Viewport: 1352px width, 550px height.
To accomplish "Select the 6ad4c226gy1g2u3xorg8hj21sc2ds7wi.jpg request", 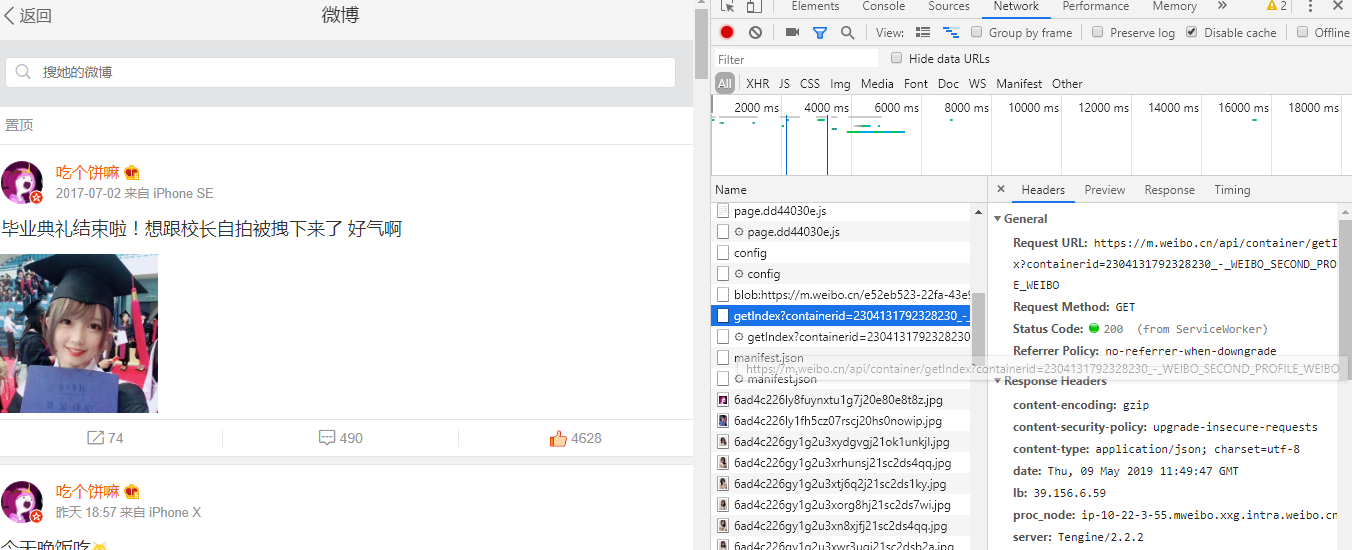I will coord(841,505).
